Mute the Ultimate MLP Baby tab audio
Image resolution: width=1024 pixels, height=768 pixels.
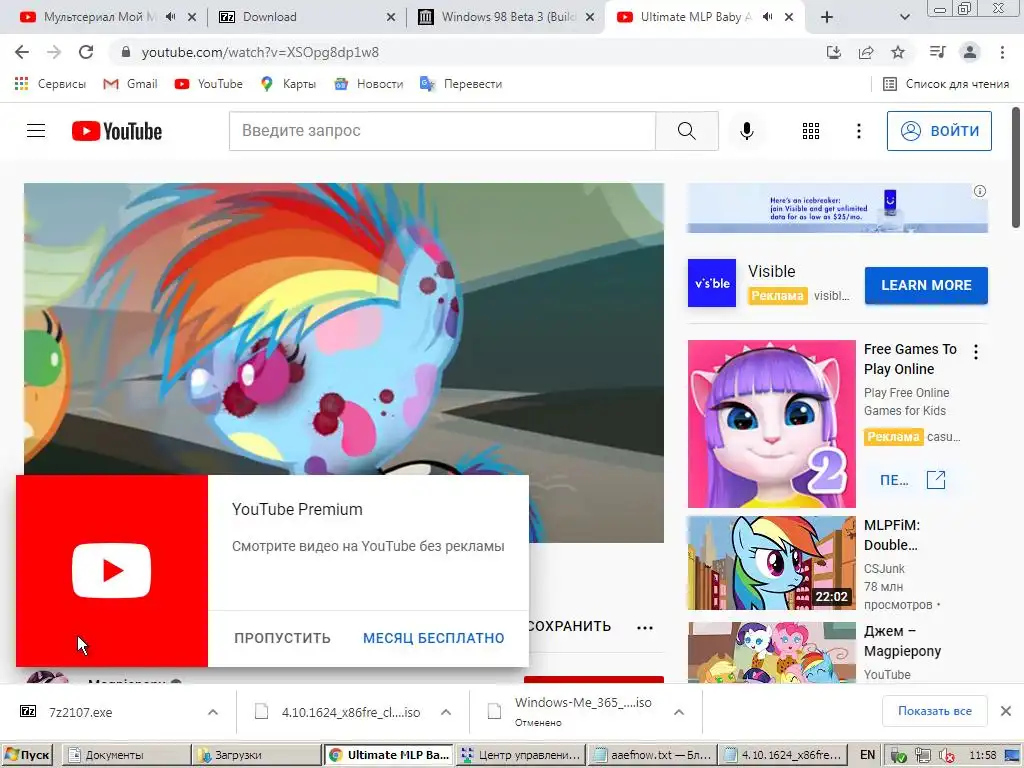[768, 17]
